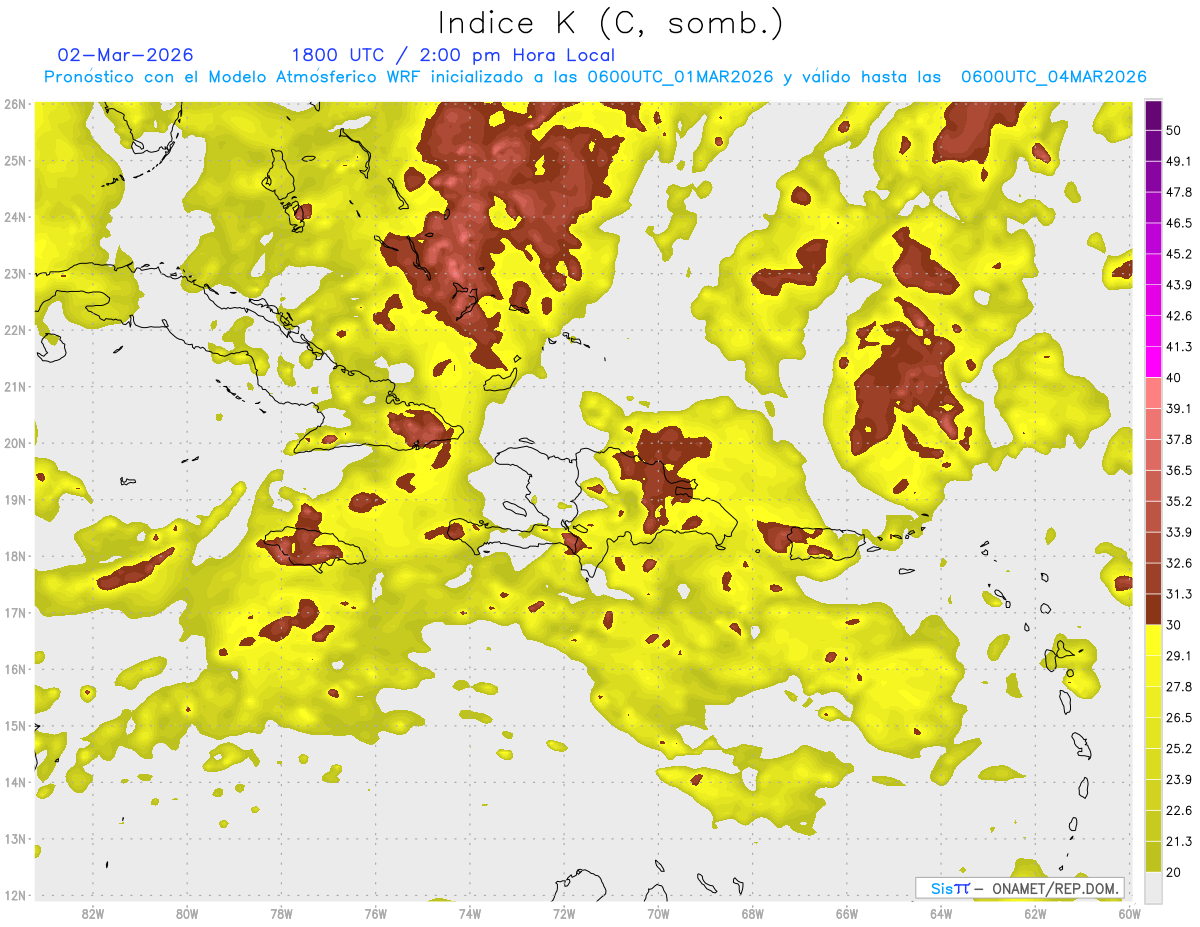Click the '68W' longitude label
The height and width of the screenshot is (927, 1200).
pos(753,914)
